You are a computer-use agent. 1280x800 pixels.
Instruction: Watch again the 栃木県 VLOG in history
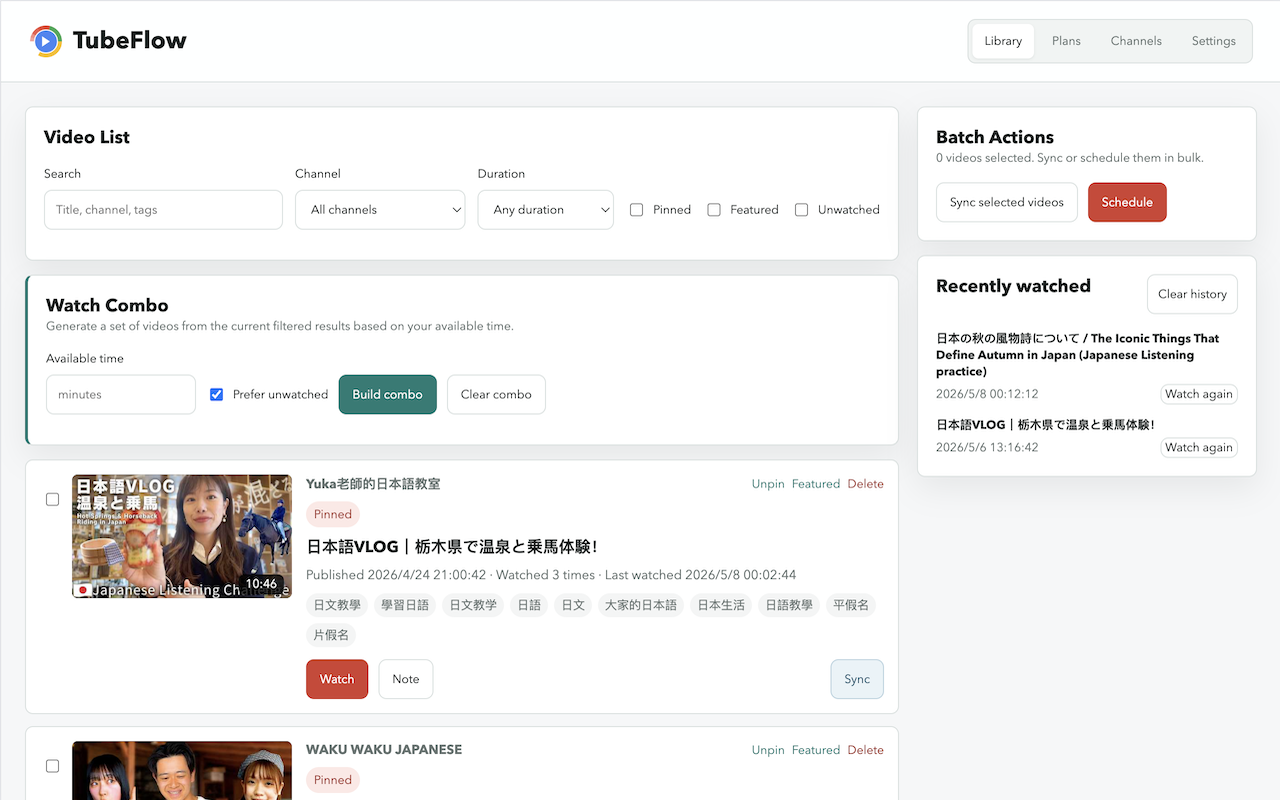coord(1199,447)
